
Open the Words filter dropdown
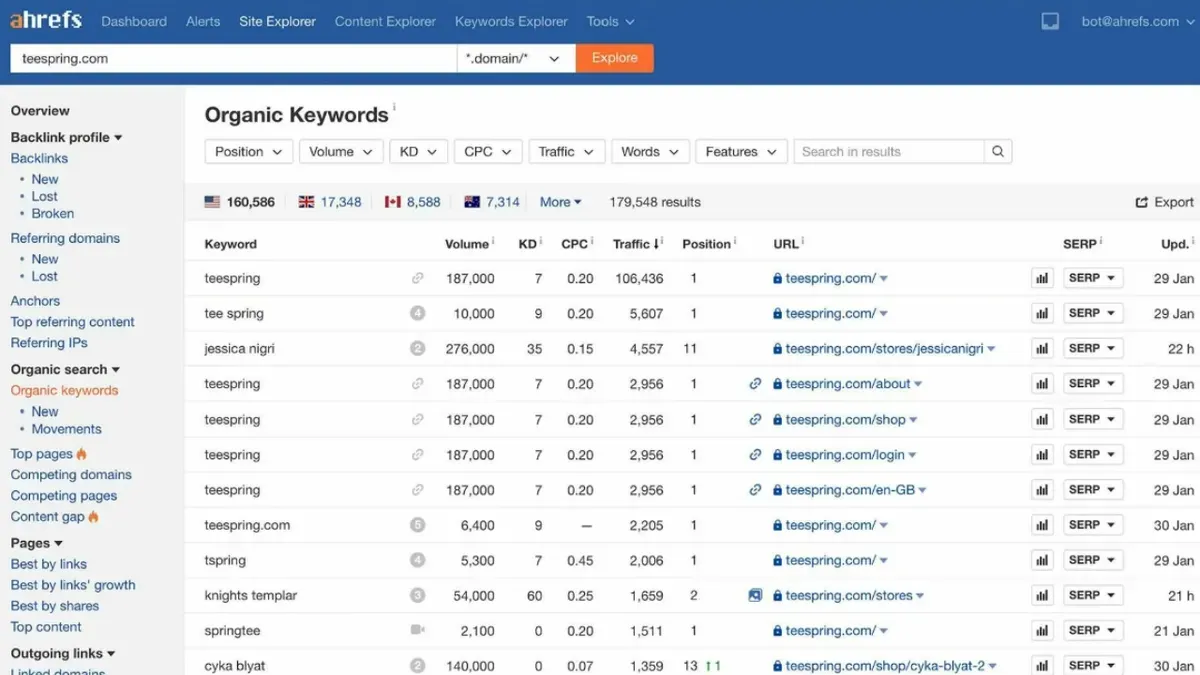[x=650, y=152]
